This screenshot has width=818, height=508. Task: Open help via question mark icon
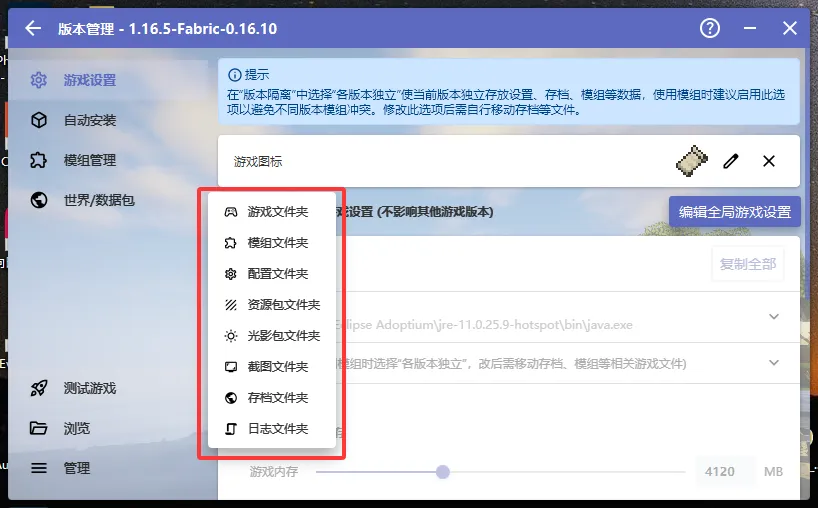point(710,29)
